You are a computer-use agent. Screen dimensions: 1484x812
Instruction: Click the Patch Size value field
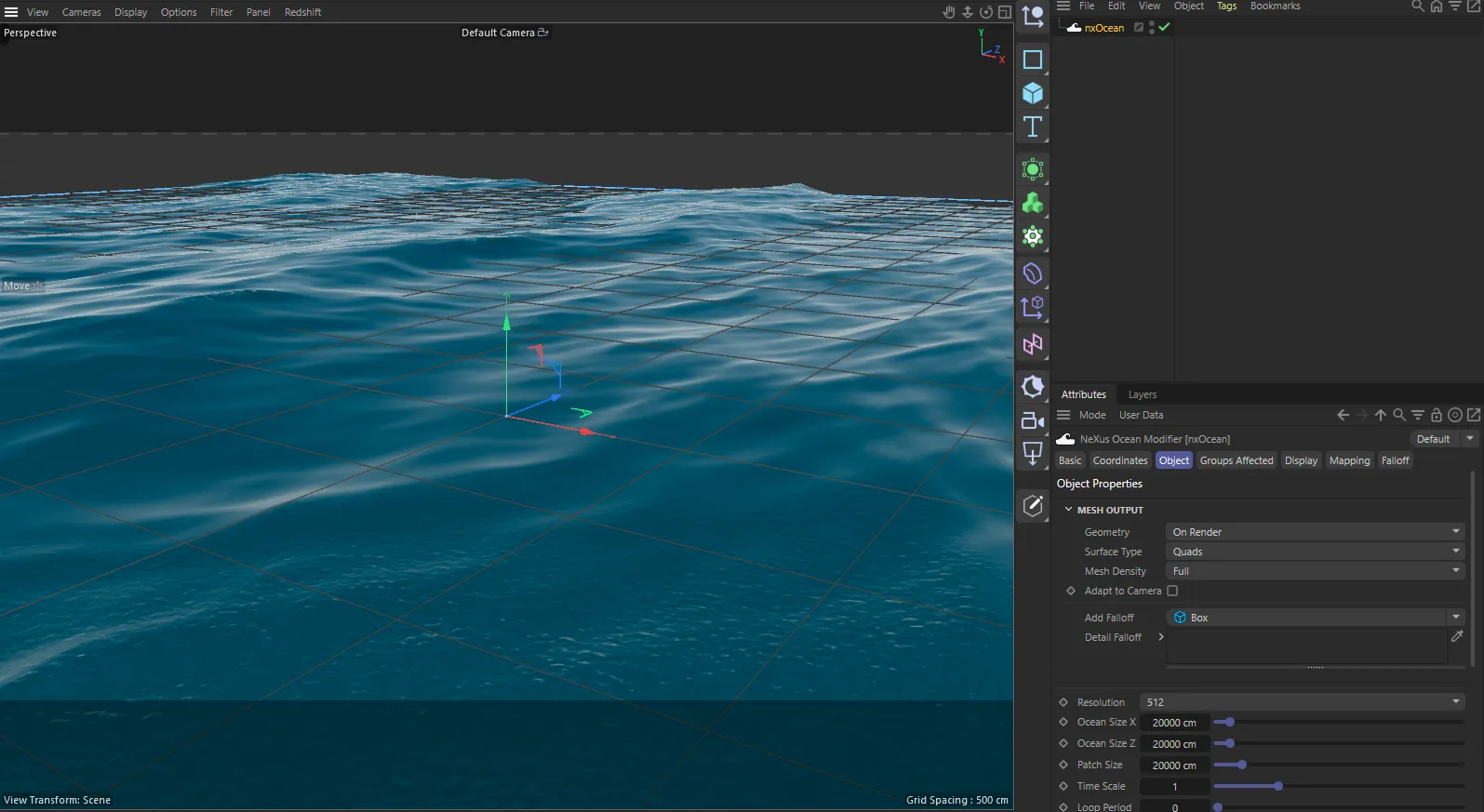(x=1174, y=765)
